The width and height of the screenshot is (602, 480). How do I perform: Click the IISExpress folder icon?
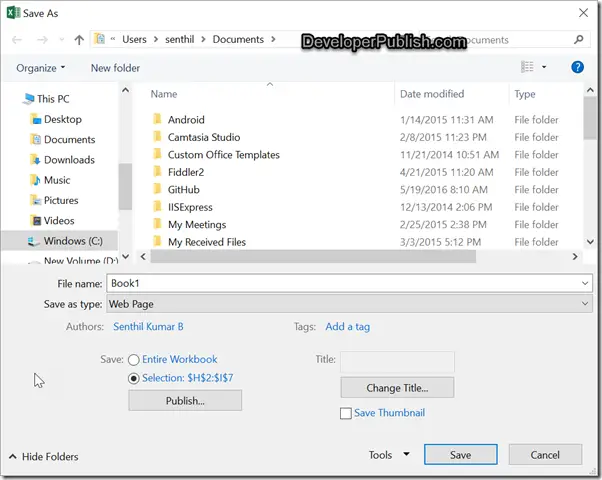[157, 207]
